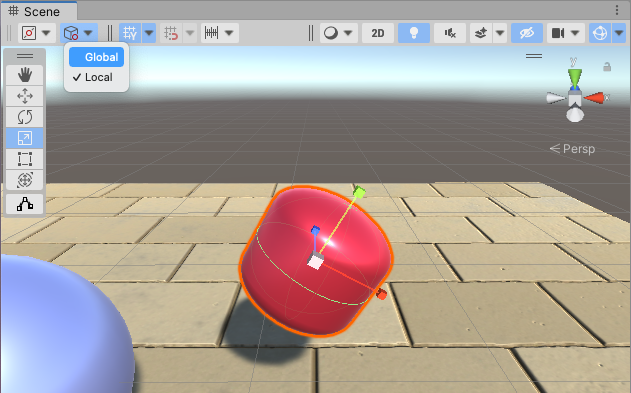Screen dimensions: 631x393
Task: Toggle hidden objects visibility eye icon
Action: coord(526,33)
